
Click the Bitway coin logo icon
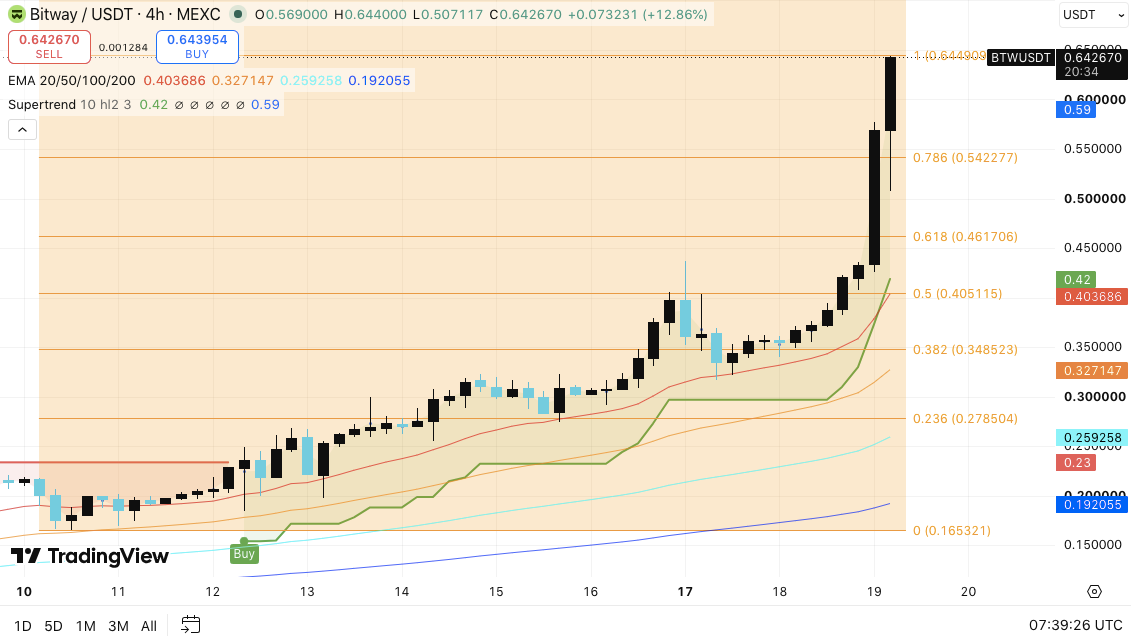pyautogui.click(x=16, y=14)
